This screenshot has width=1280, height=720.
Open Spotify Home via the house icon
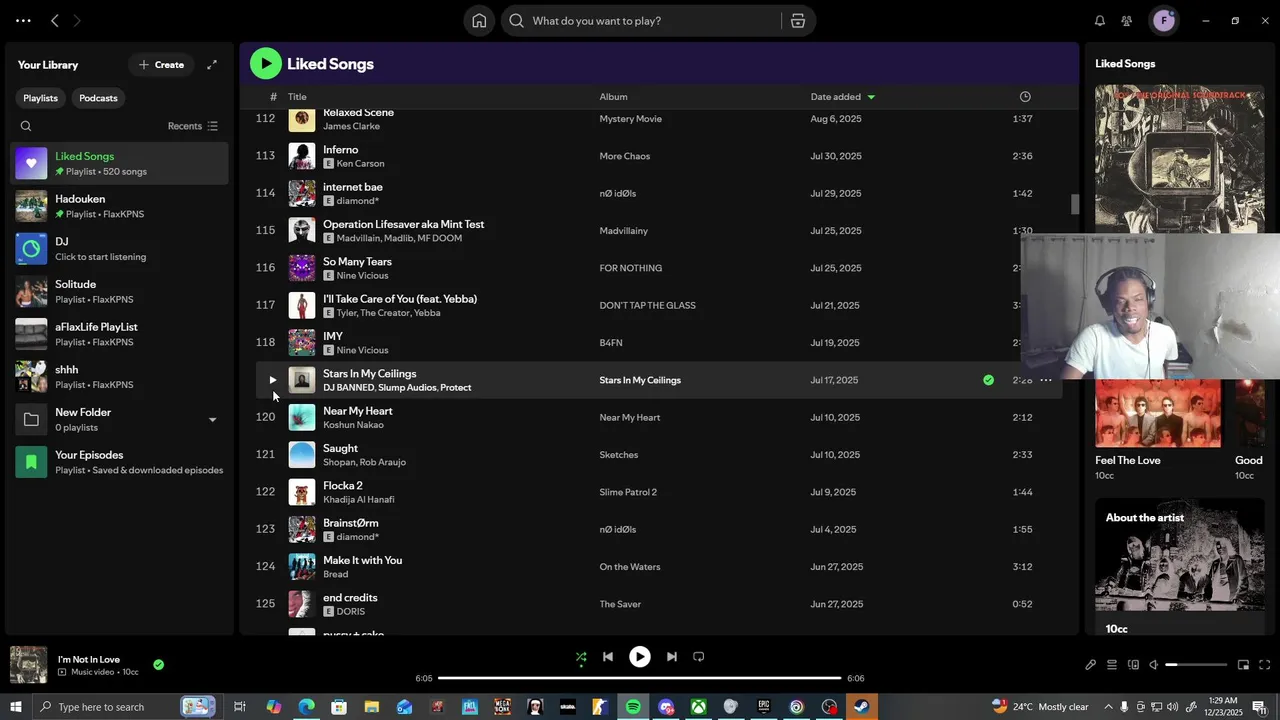(x=479, y=20)
